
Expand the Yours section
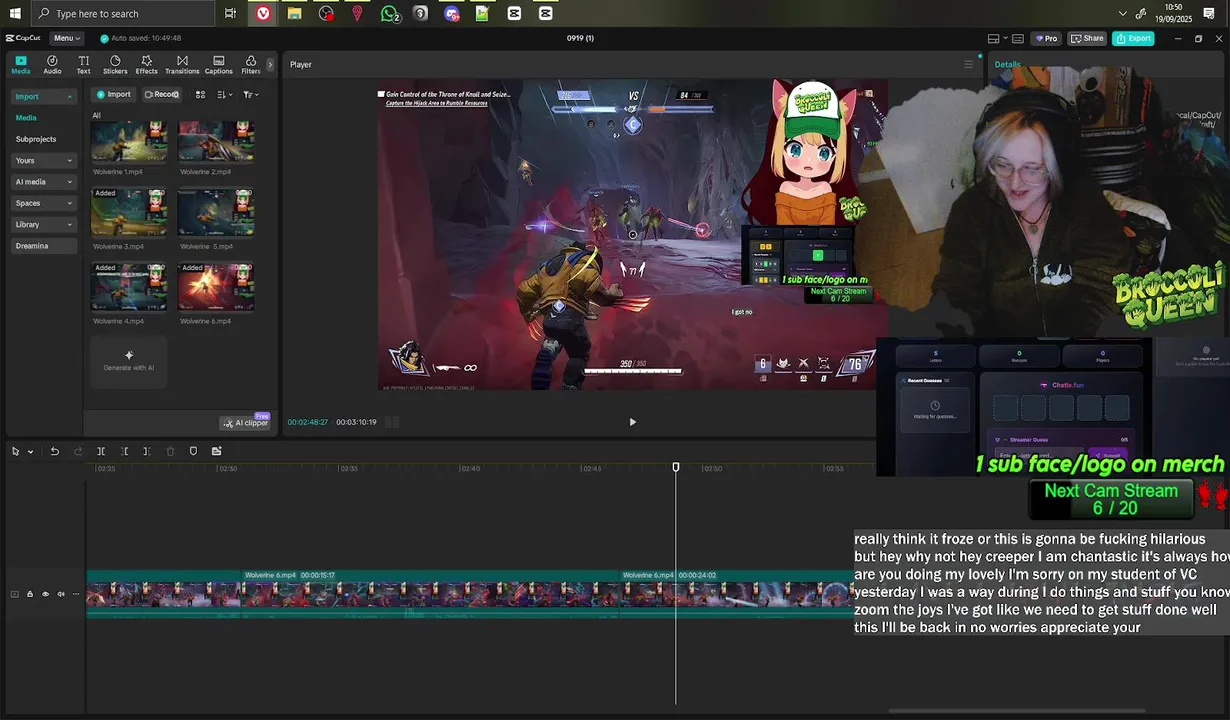tap(43, 160)
